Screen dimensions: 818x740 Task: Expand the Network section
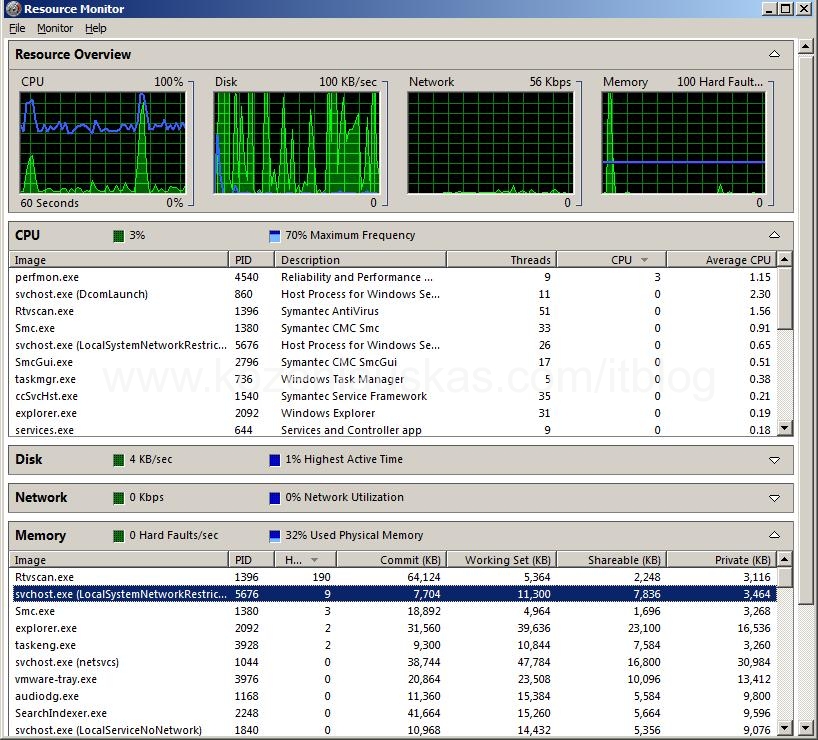tap(775, 498)
